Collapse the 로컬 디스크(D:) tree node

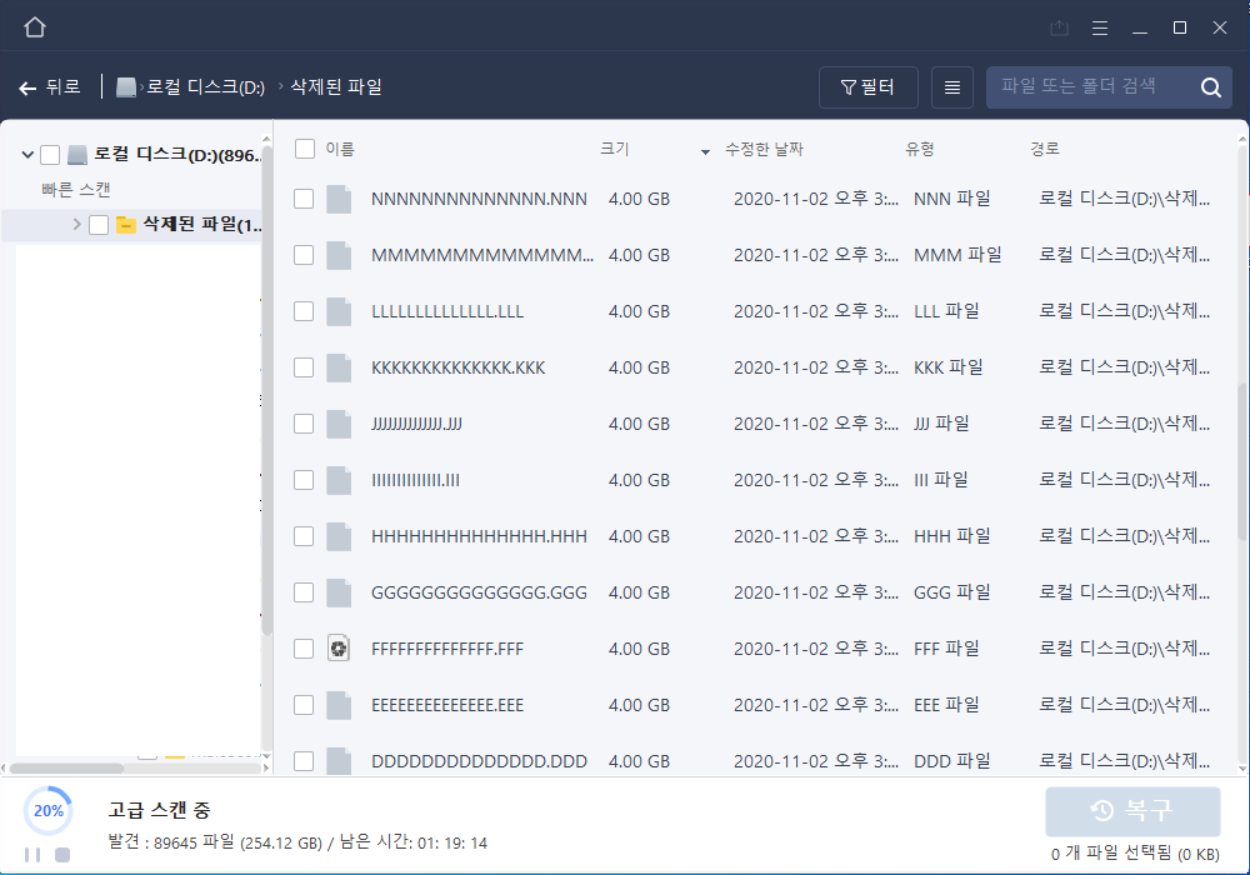pyautogui.click(x=27, y=155)
